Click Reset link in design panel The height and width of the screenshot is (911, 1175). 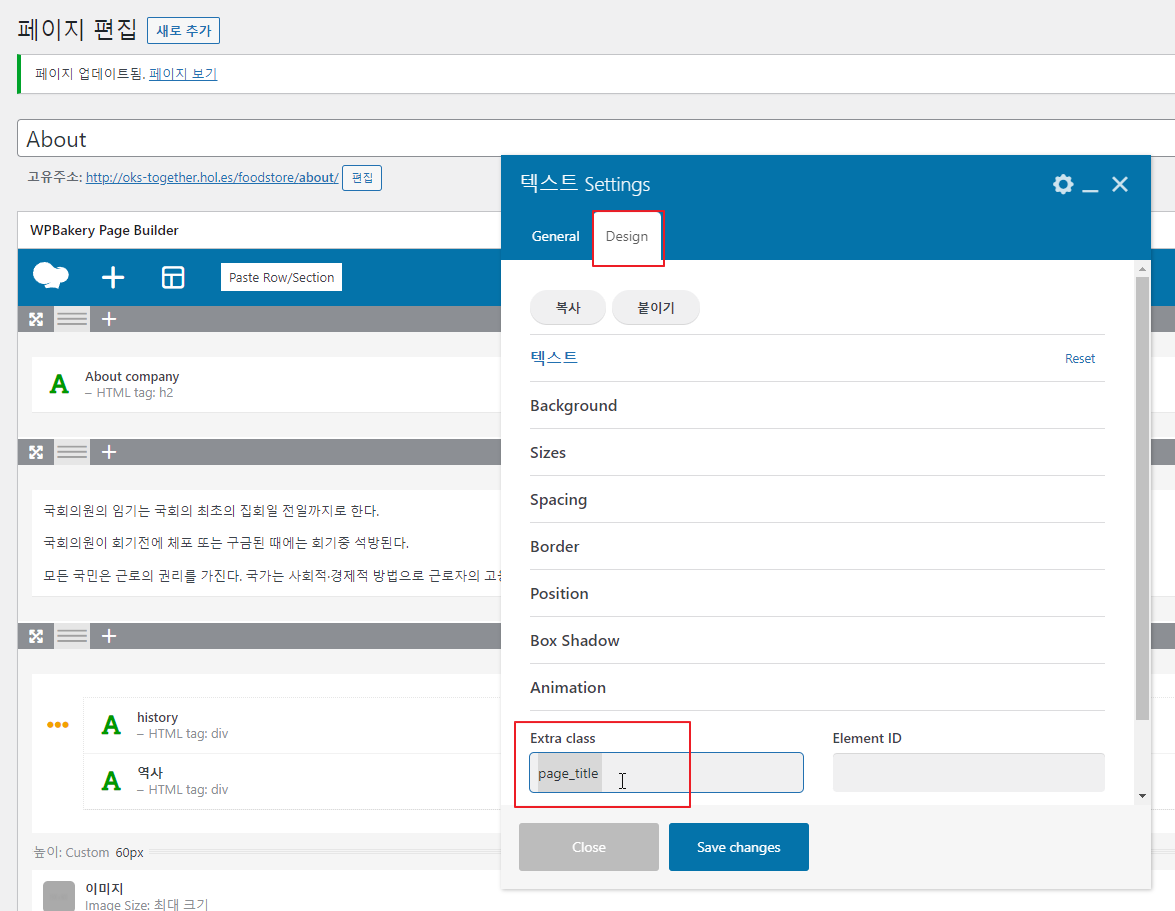pos(1080,359)
